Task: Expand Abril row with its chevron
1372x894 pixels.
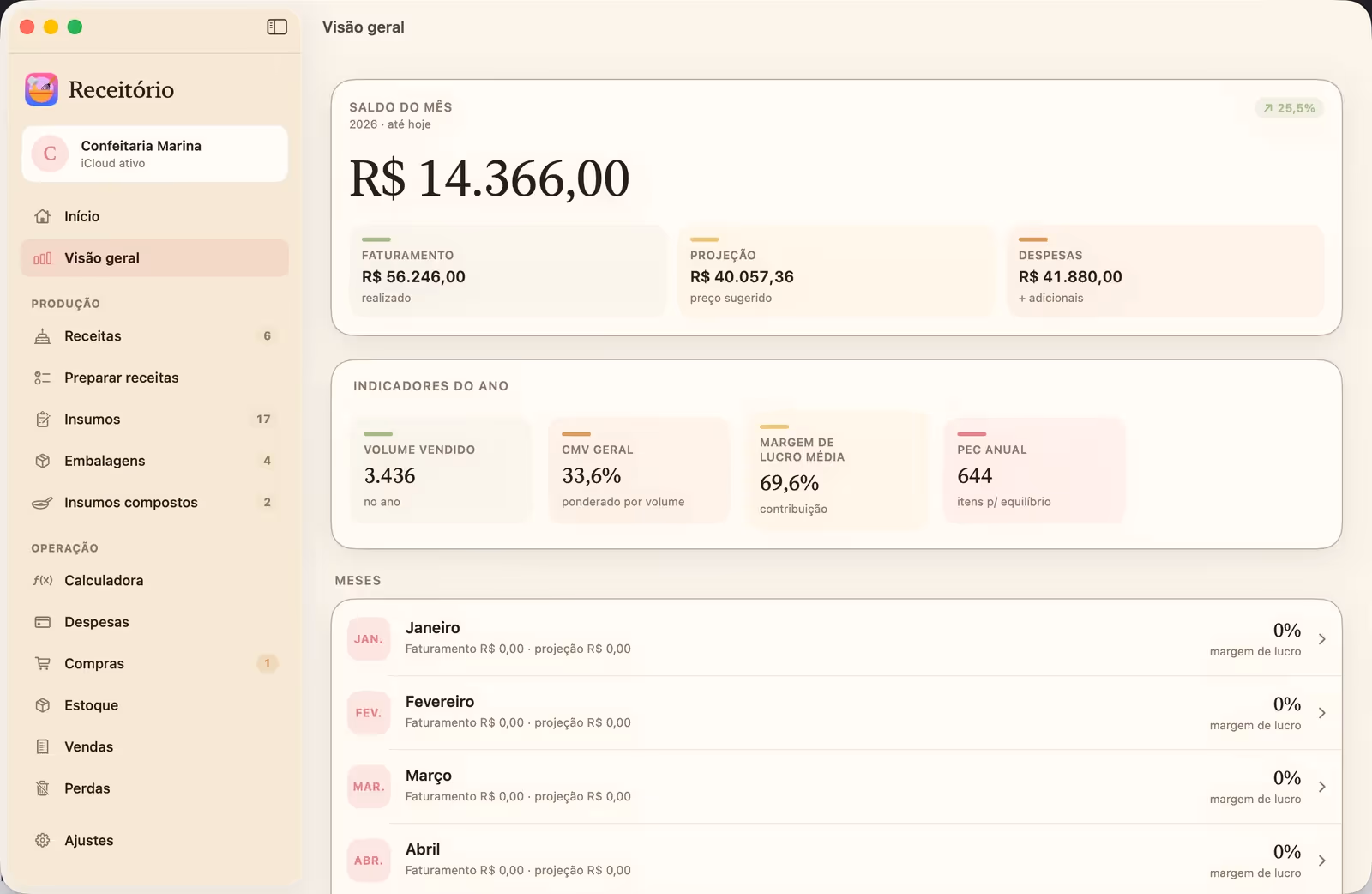Action: (1321, 861)
